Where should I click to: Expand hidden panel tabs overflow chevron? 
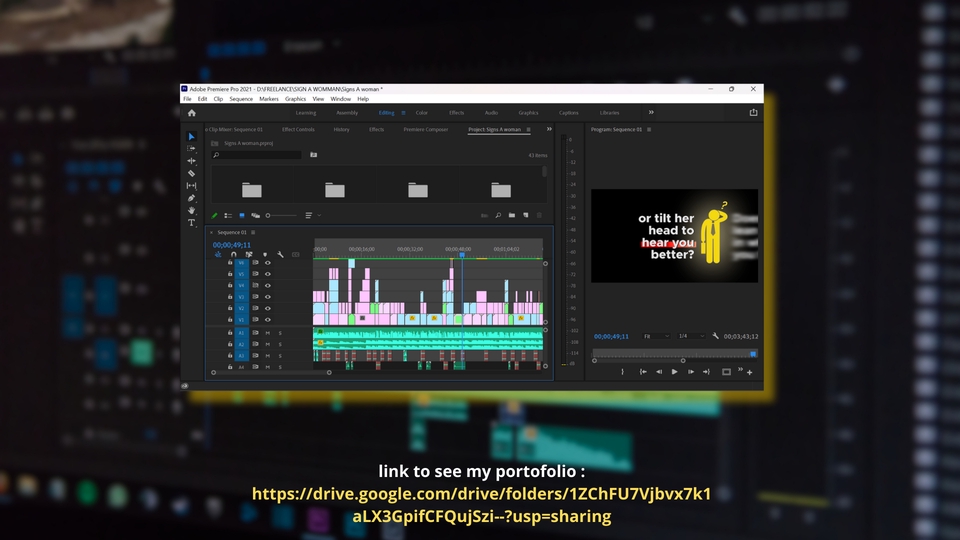(x=549, y=129)
